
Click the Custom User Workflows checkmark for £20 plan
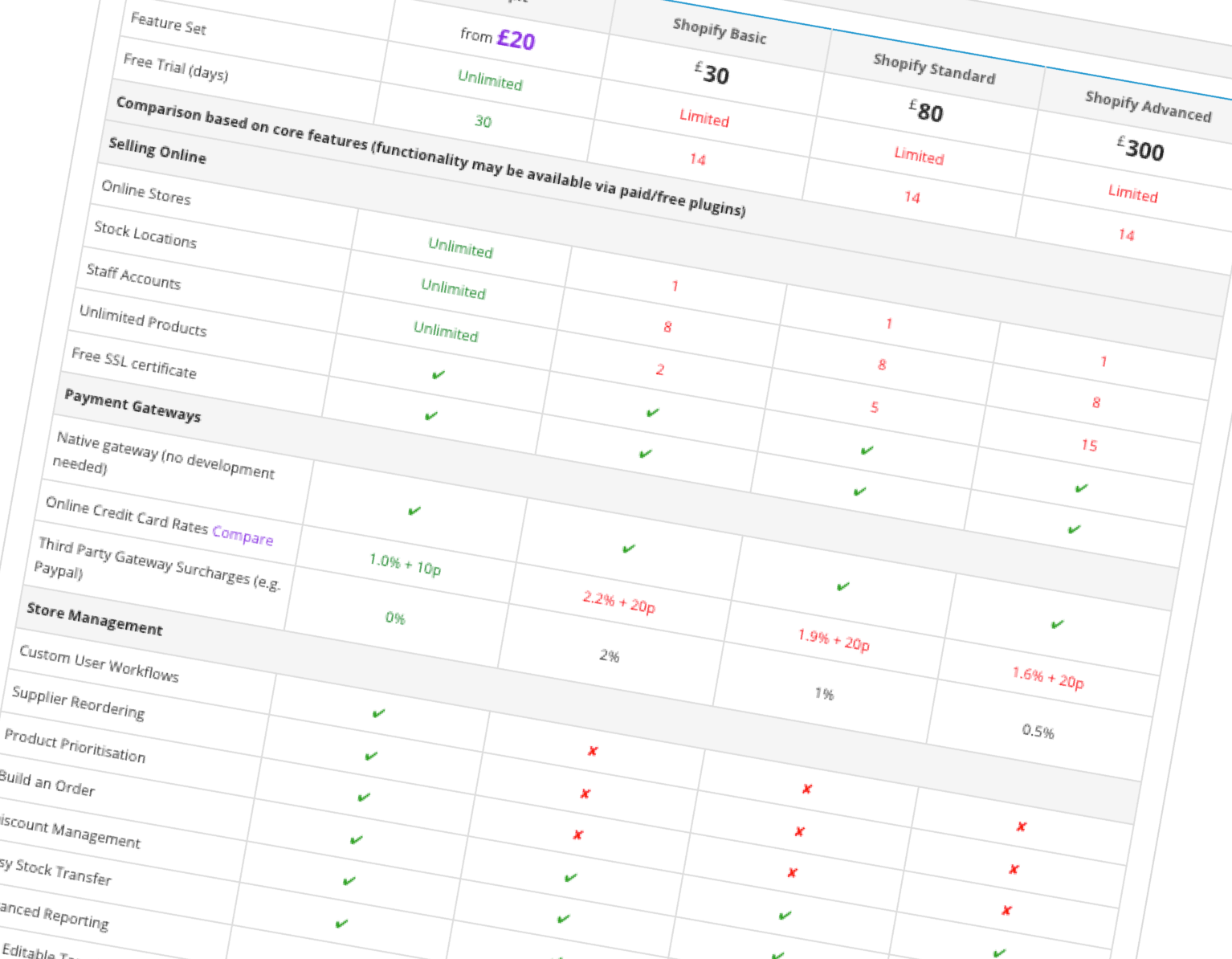pos(379,713)
